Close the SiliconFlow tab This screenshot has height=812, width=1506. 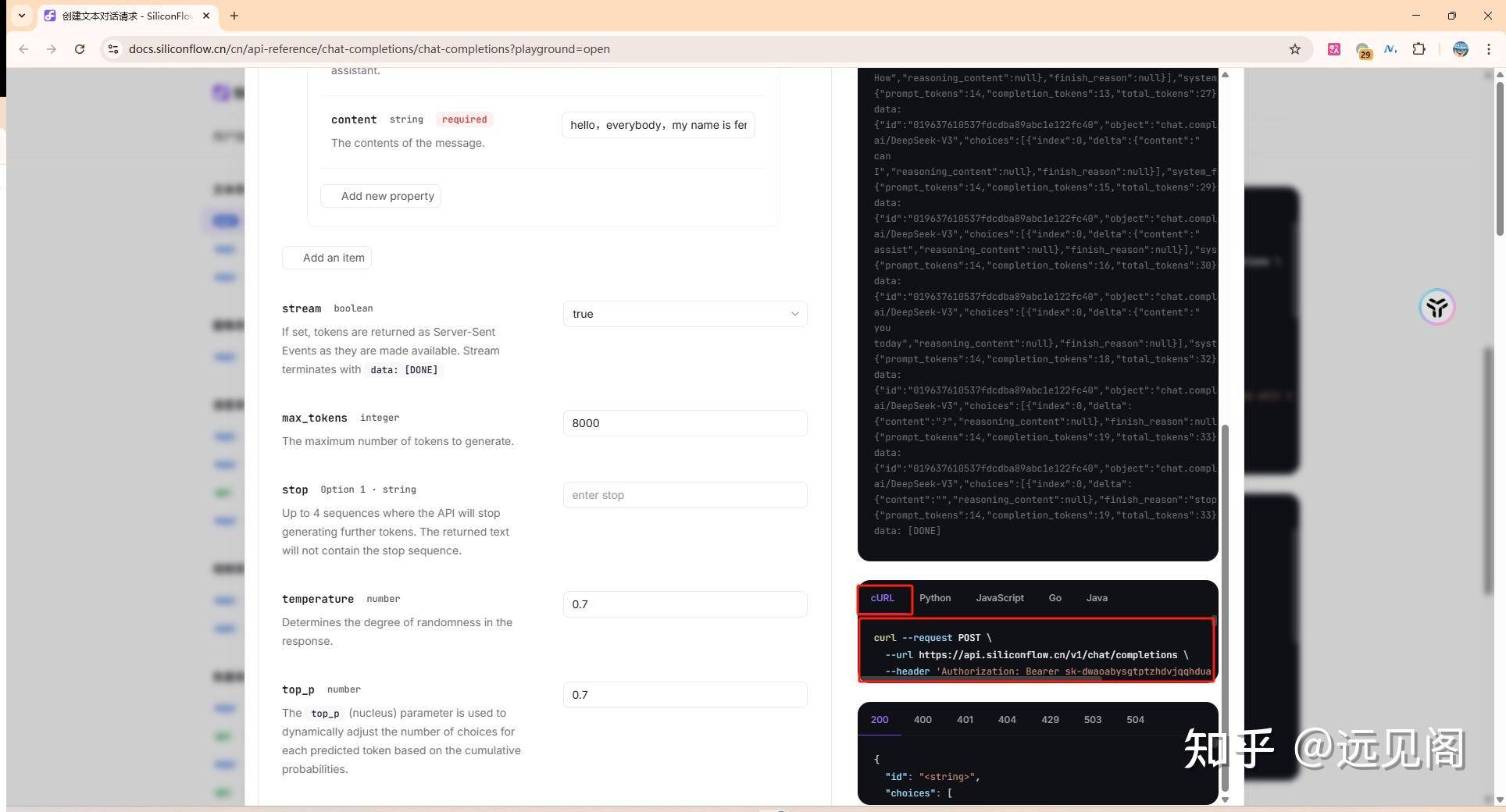206,16
